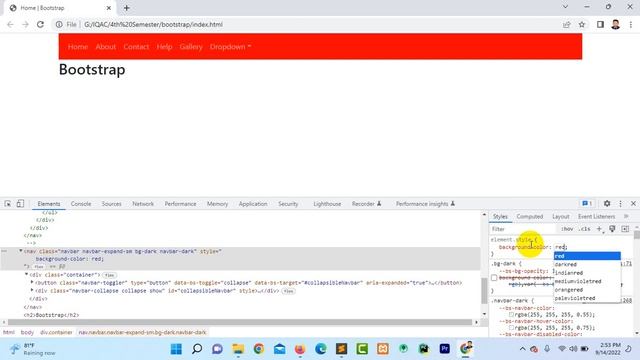This screenshot has height=360, width=640.
Task: Show hidden system tray icons
Action: click(522, 349)
